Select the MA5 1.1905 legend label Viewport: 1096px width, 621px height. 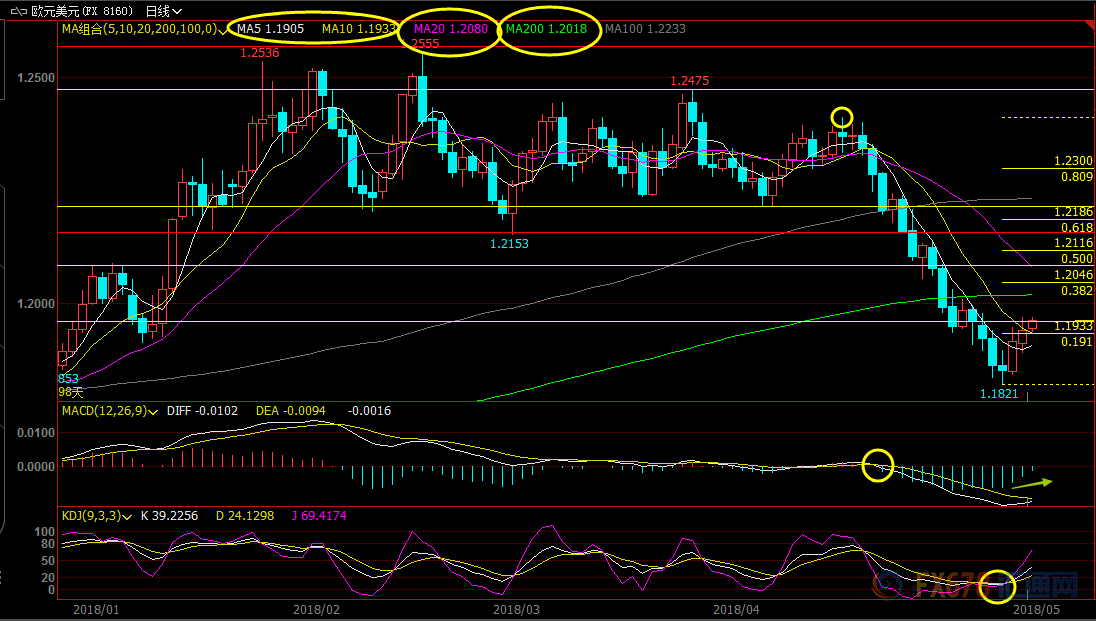270,29
